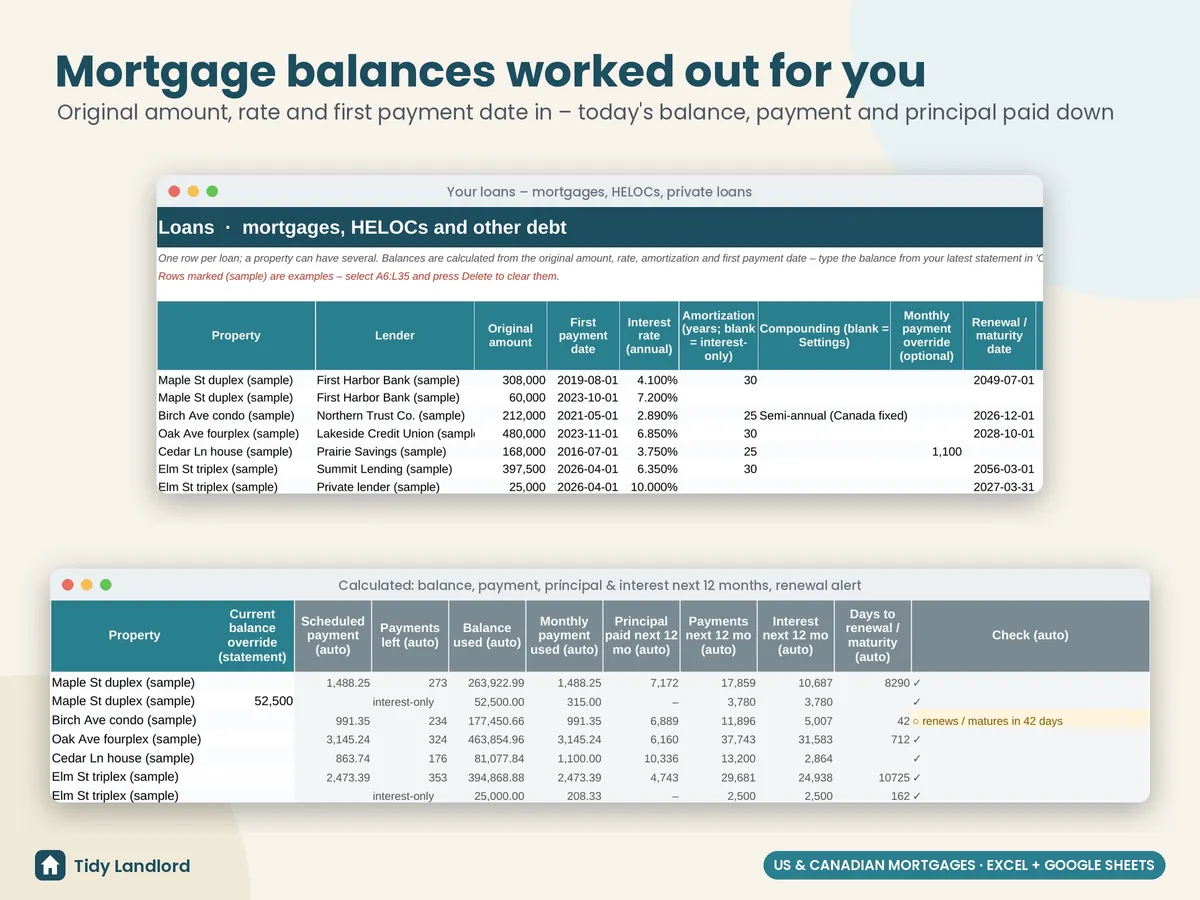Select the 463,854.96 balance used cell
1200x900 pixels.
487,739
